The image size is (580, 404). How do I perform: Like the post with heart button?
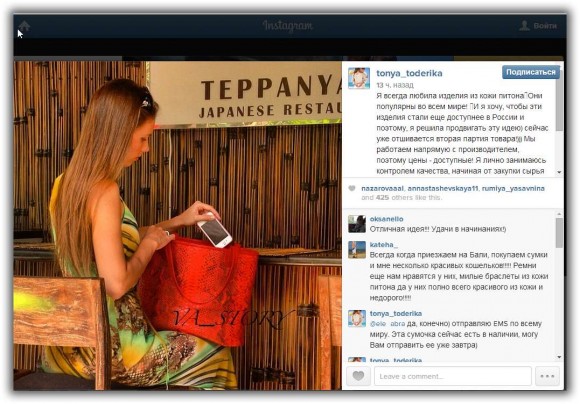point(358,376)
